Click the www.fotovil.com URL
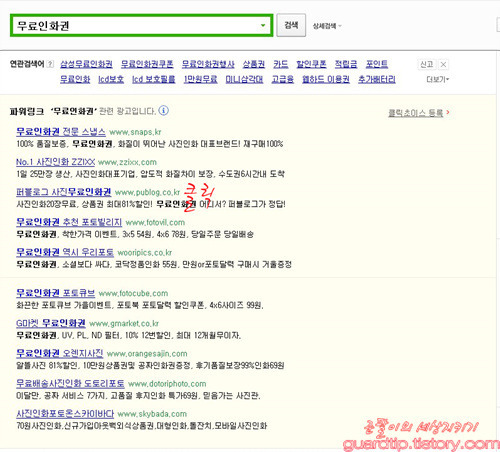The width and height of the screenshot is (500, 452). [x=155, y=222]
